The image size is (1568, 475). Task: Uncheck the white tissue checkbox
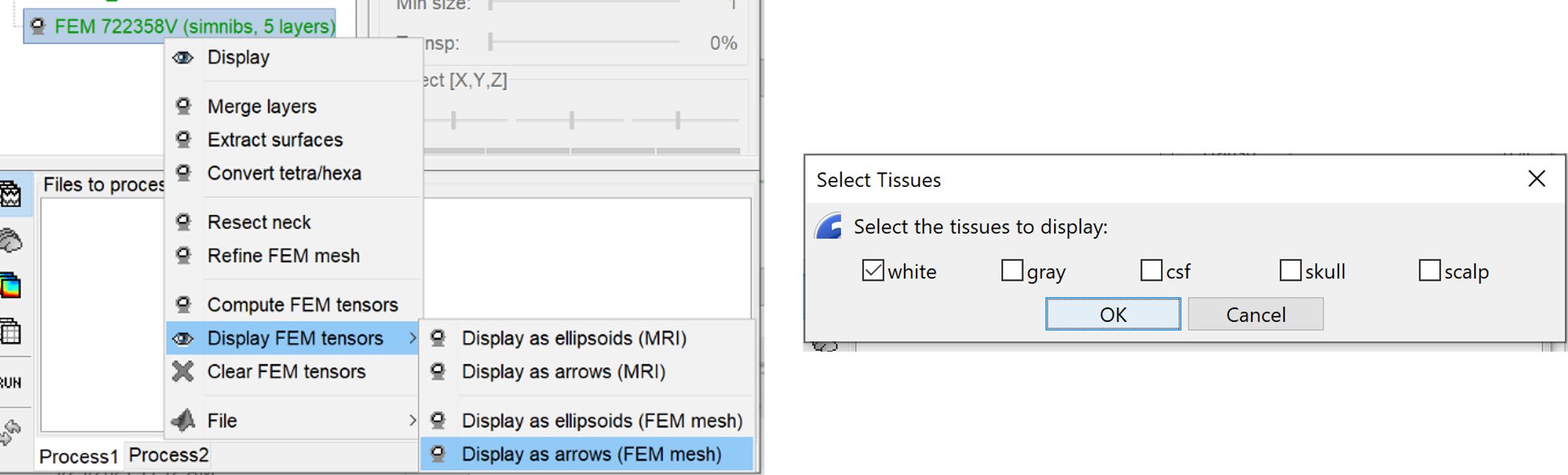(x=872, y=270)
